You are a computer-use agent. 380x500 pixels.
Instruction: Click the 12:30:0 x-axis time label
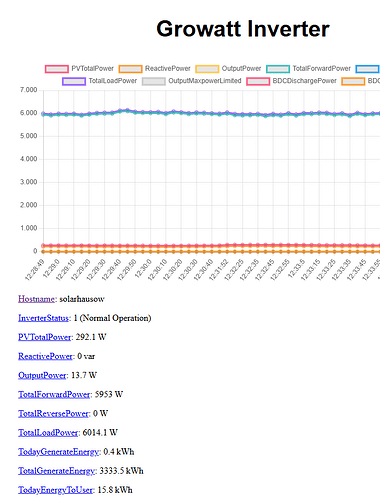[x=143, y=269]
